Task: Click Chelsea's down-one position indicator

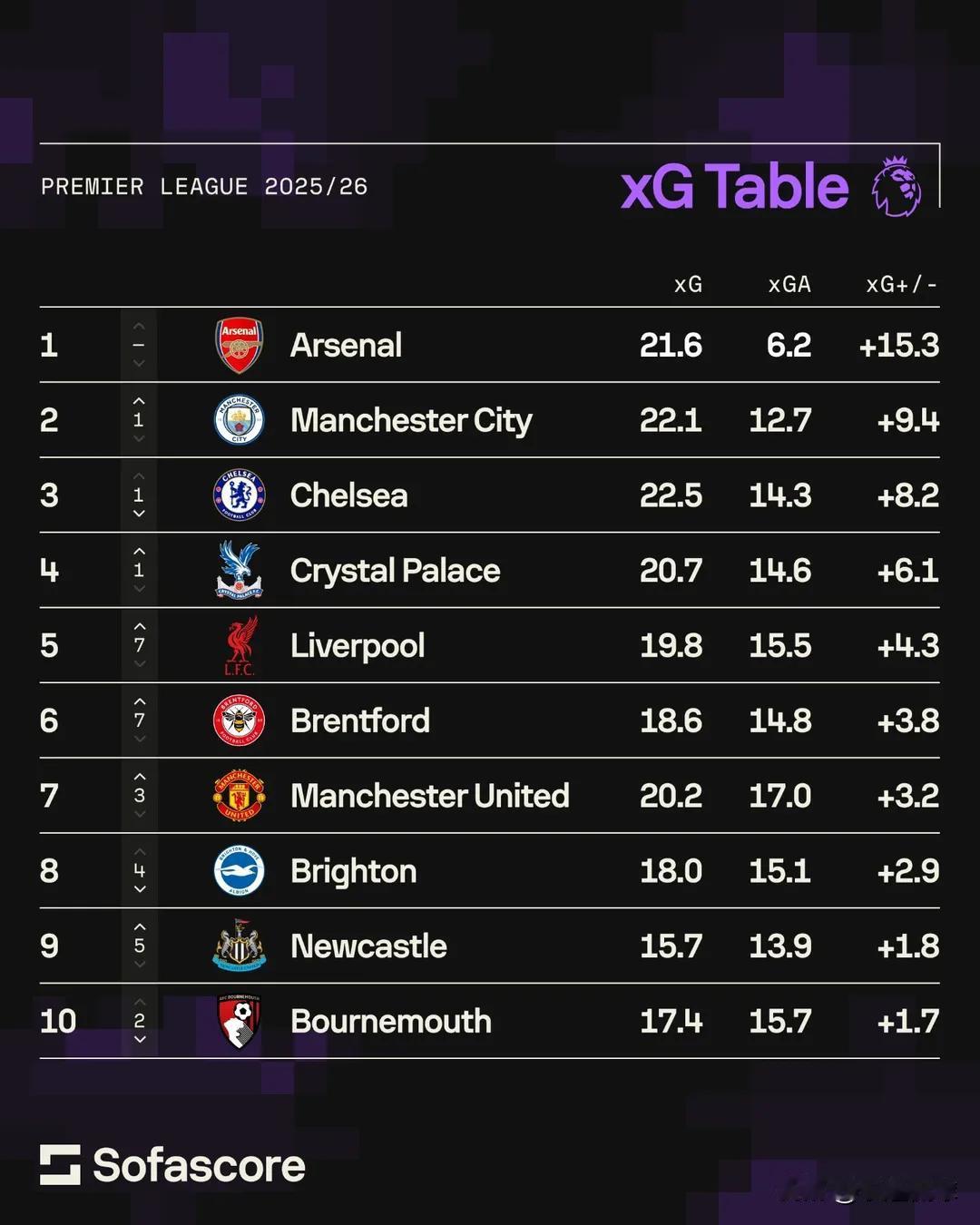Action: click(139, 495)
